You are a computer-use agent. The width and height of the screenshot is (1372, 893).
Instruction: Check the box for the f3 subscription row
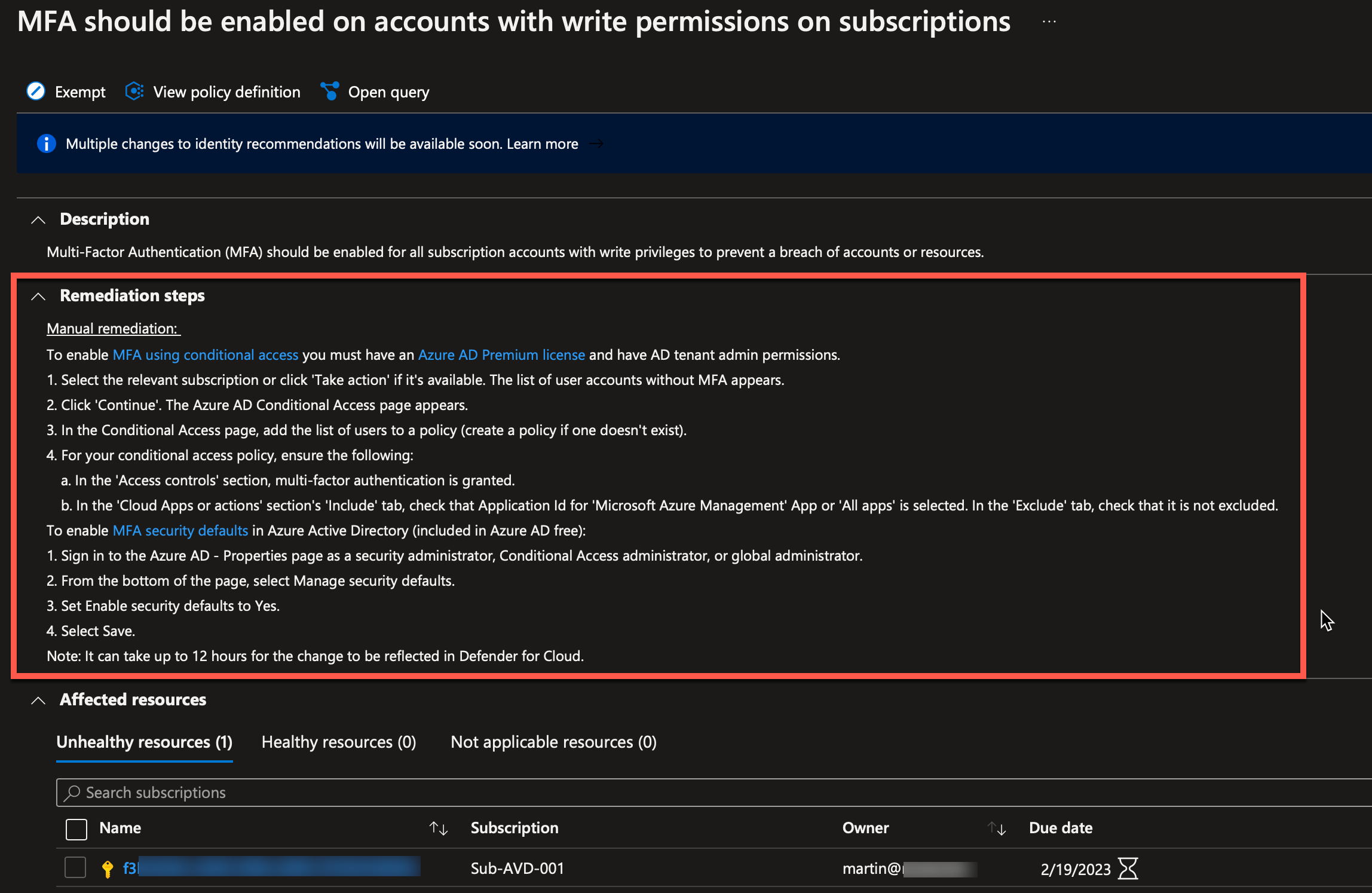[x=75, y=868]
